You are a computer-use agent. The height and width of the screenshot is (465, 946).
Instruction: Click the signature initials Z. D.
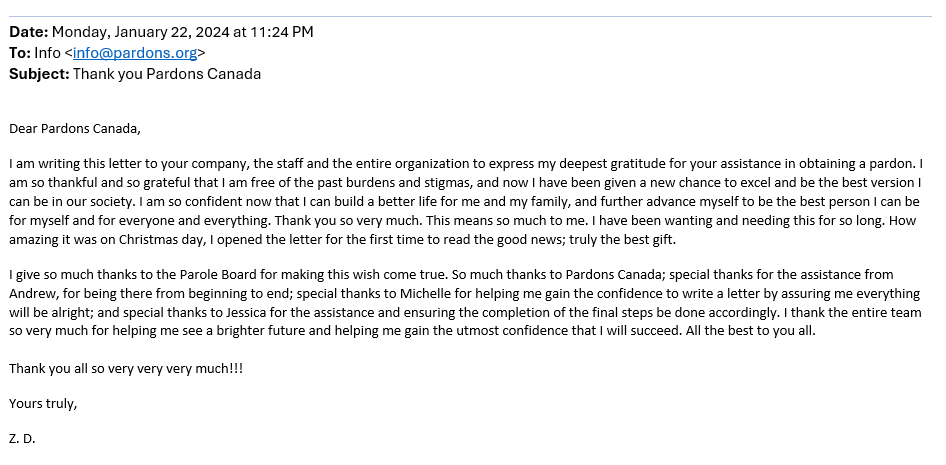pyautogui.click(x=22, y=438)
